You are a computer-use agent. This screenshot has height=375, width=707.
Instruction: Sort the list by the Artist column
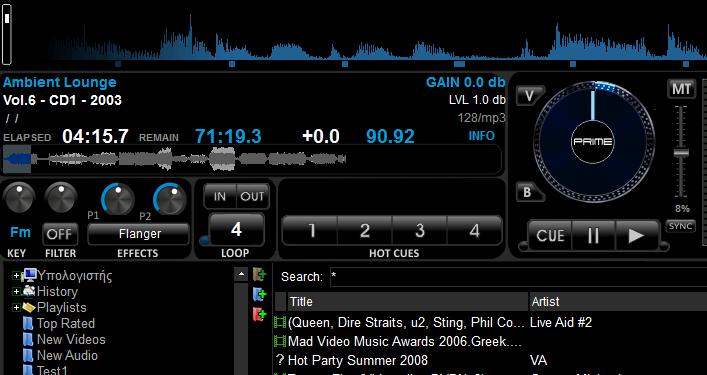click(x=618, y=302)
